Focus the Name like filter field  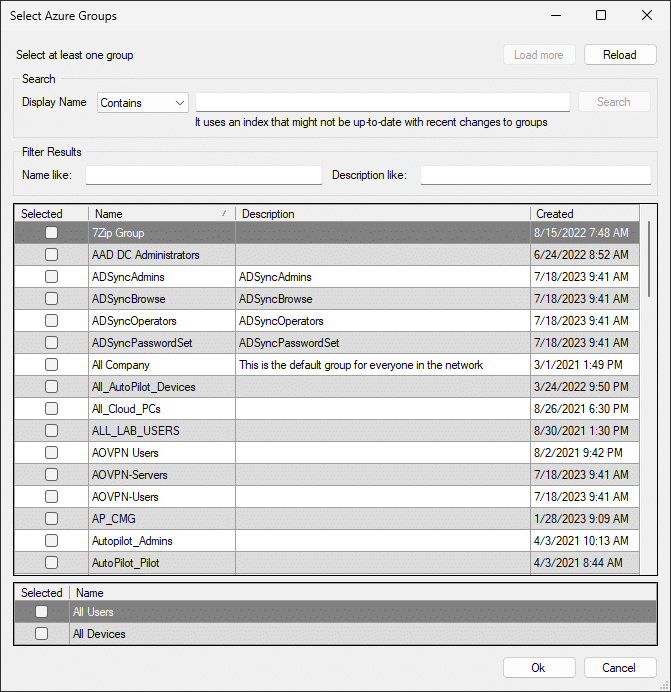tap(204, 175)
